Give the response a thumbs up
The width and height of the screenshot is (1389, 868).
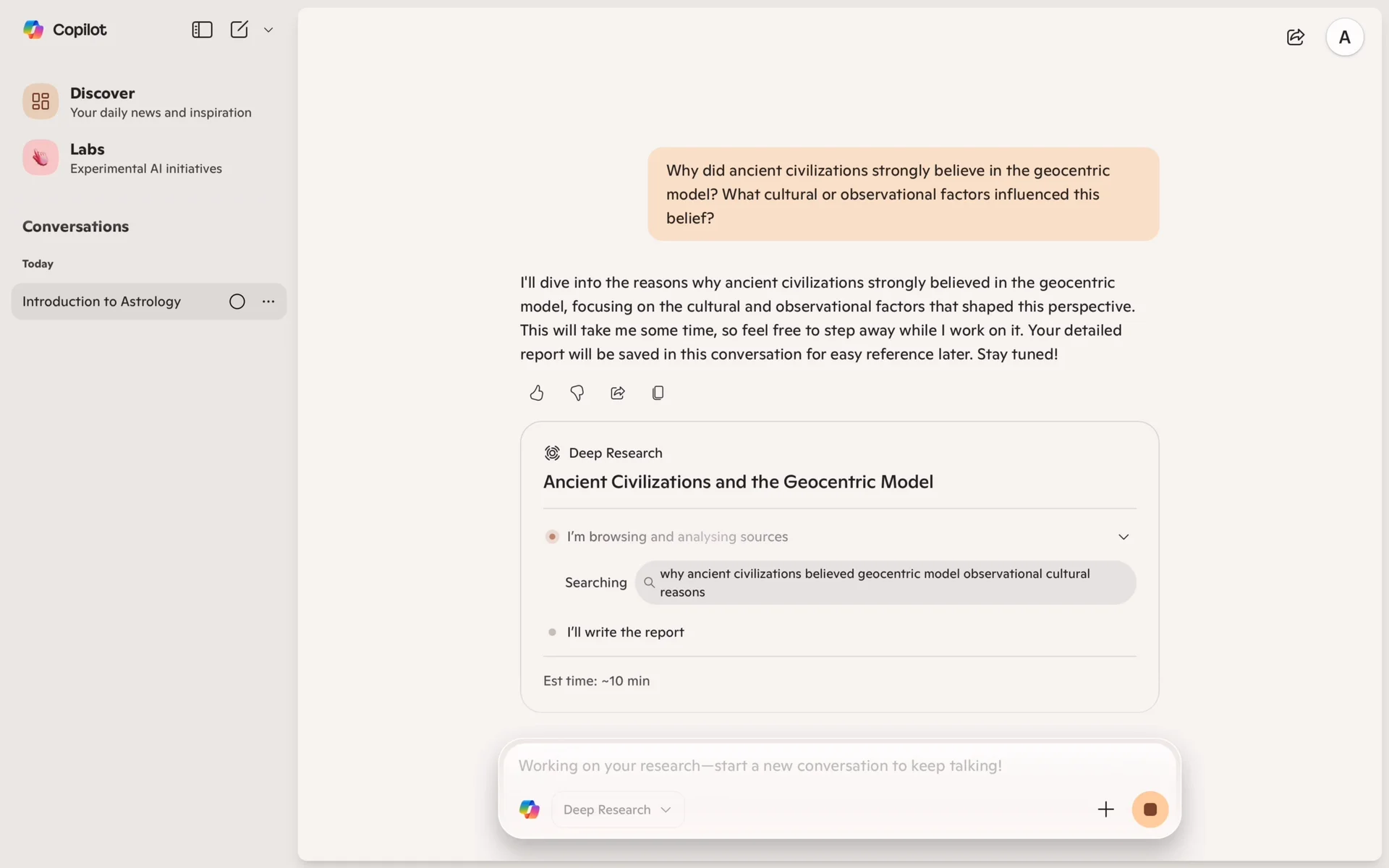[536, 393]
